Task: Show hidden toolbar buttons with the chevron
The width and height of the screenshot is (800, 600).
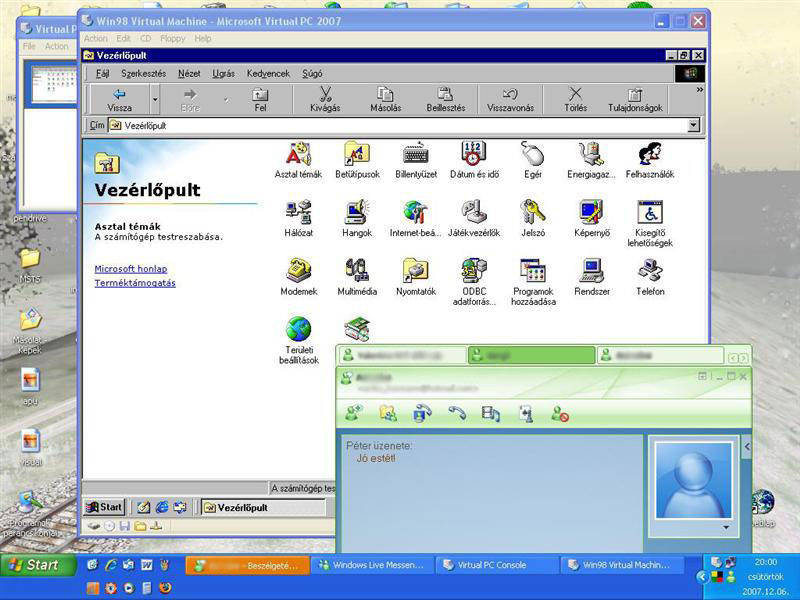Action: [699, 90]
